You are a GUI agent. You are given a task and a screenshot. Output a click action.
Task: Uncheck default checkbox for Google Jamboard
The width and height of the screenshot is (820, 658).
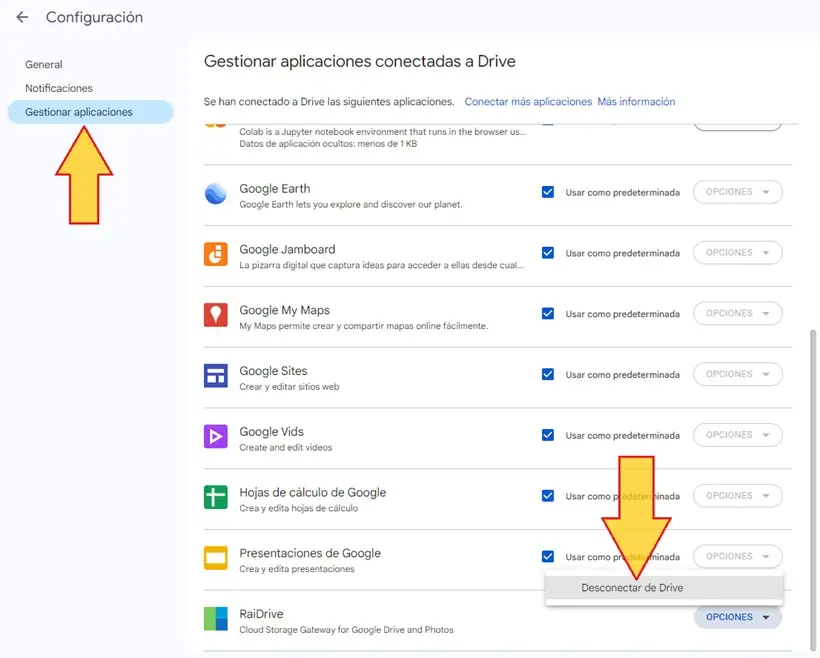[x=548, y=253]
